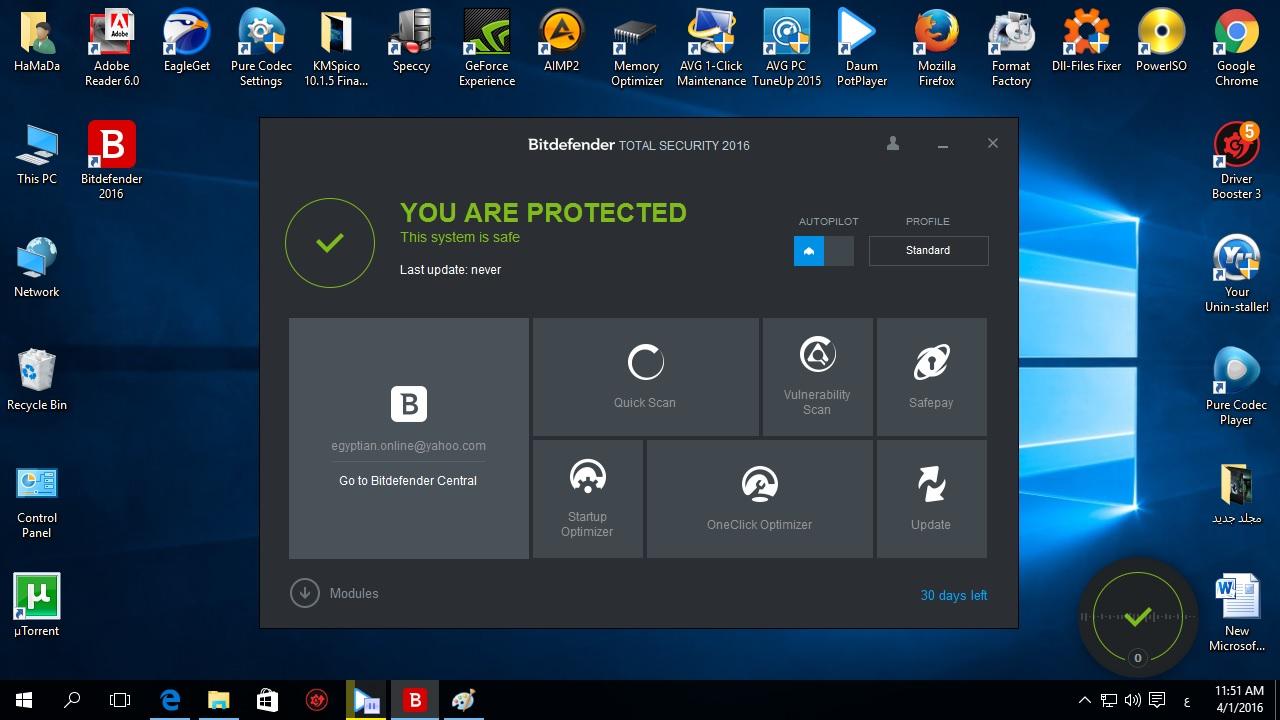
Task: Select the Arabic-named new folder icon
Action: (x=1237, y=494)
